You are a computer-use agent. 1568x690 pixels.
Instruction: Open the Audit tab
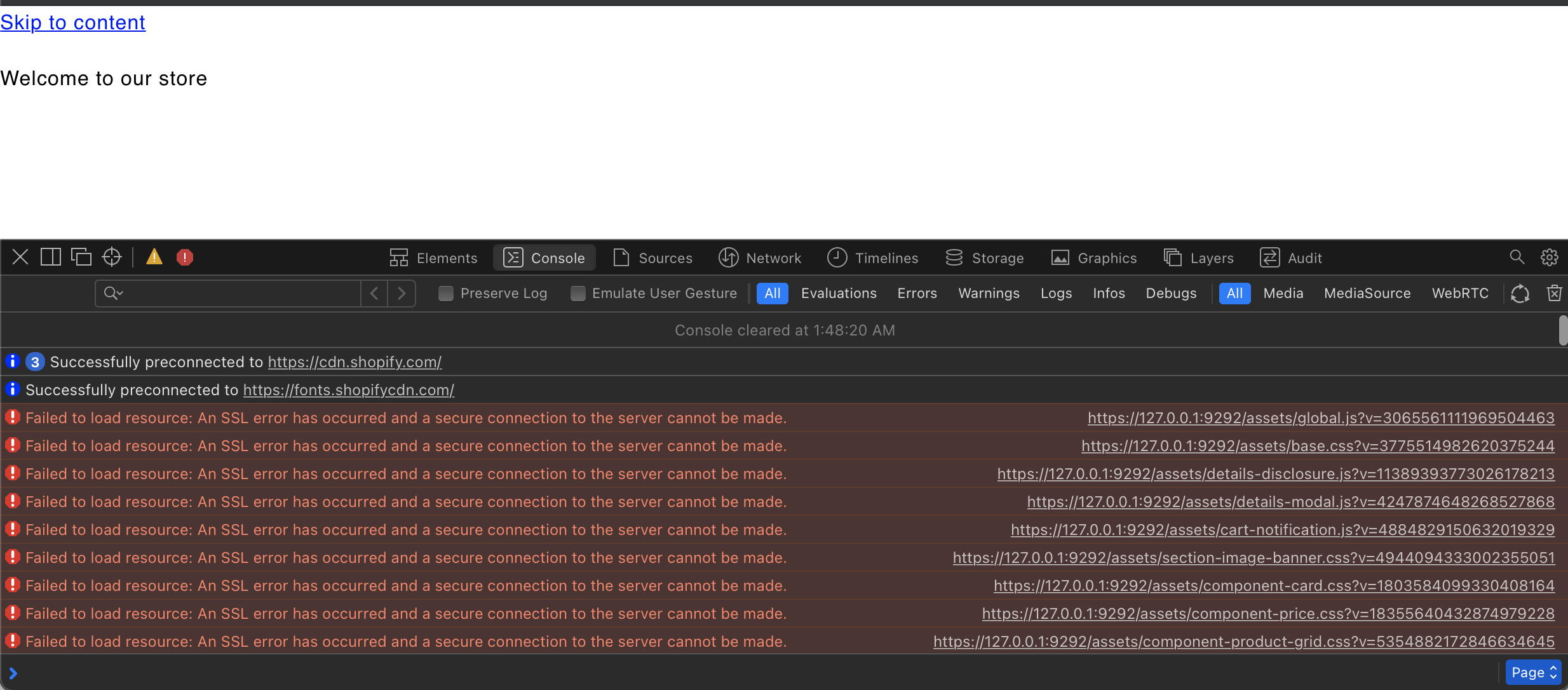(1291, 257)
